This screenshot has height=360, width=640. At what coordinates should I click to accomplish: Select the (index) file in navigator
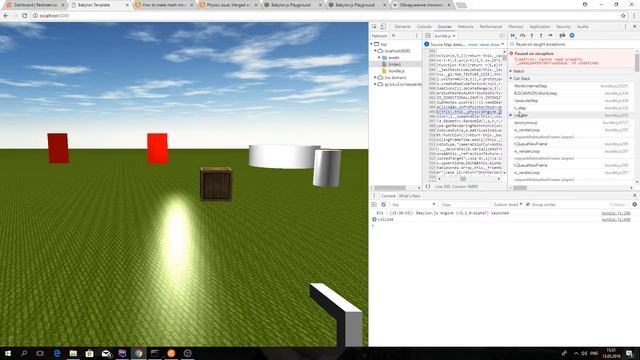point(394,64)
